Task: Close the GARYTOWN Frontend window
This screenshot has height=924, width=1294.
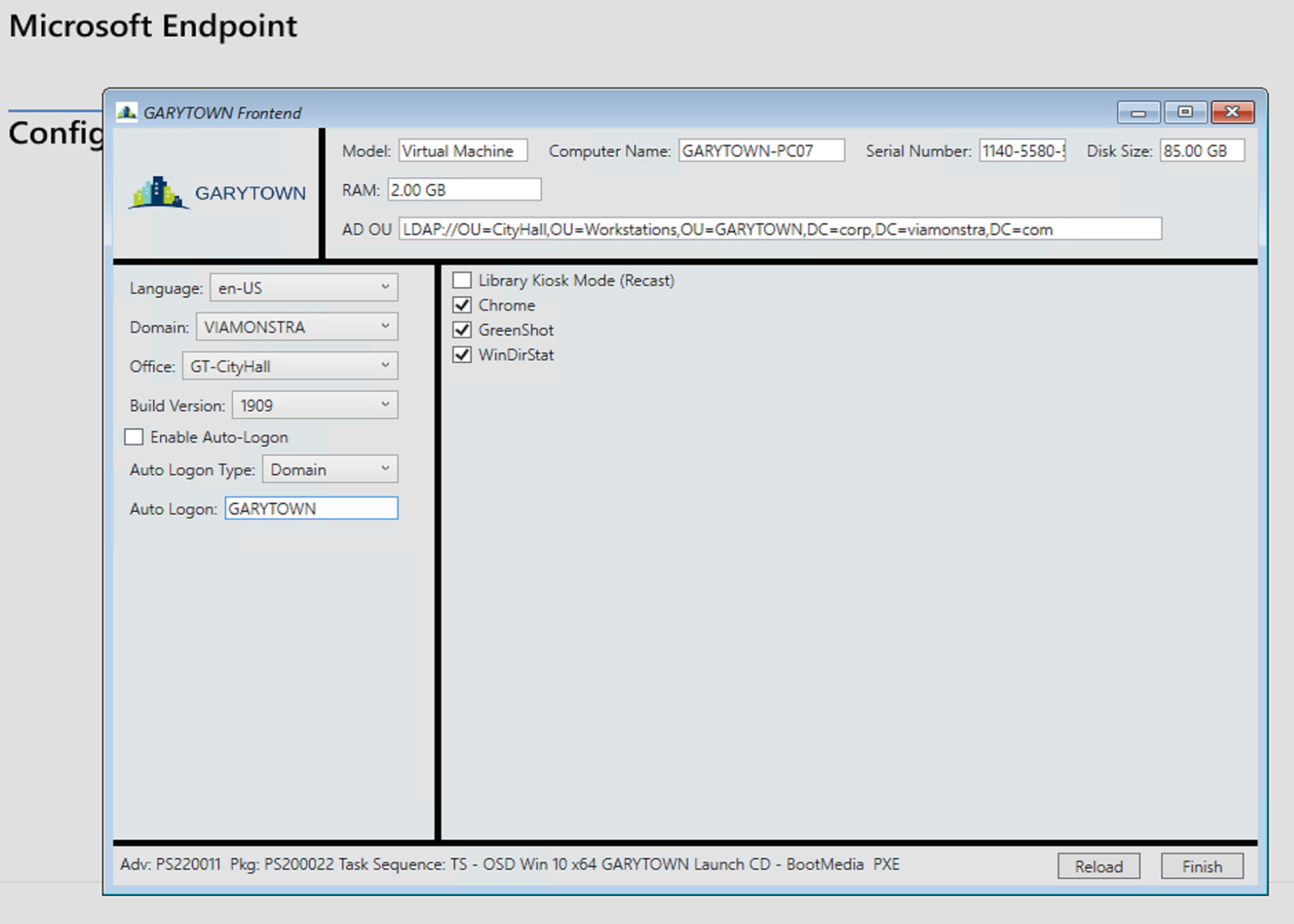Action: tap(1232, 112)
